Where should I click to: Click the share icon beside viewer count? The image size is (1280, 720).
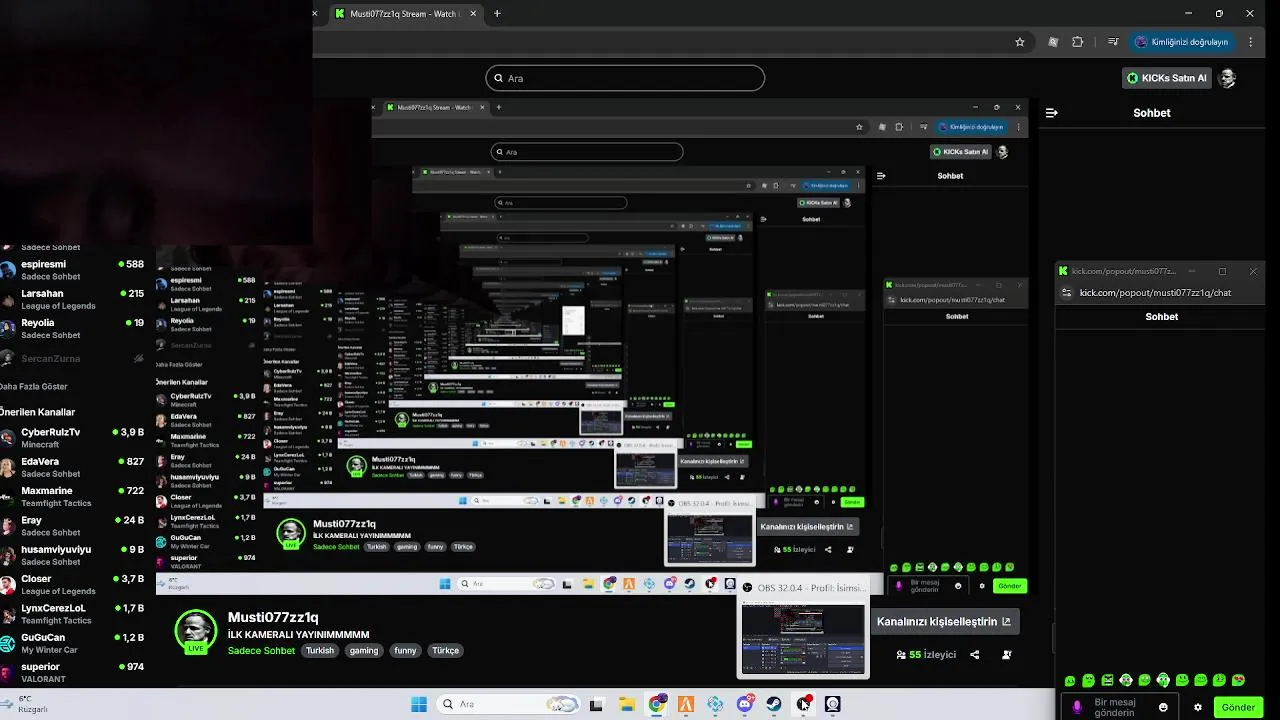(975, 655)
